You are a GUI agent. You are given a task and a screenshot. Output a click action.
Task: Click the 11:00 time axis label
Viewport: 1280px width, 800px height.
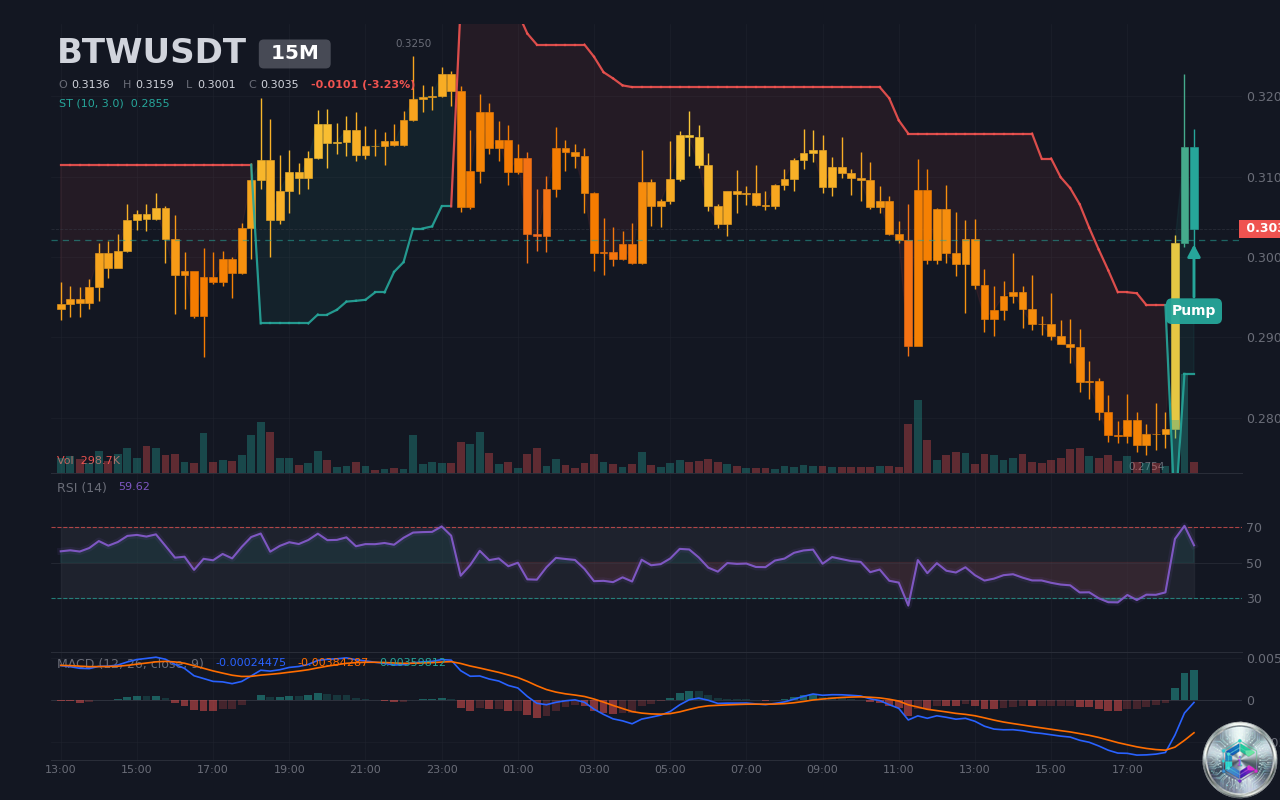pos(898,770)
